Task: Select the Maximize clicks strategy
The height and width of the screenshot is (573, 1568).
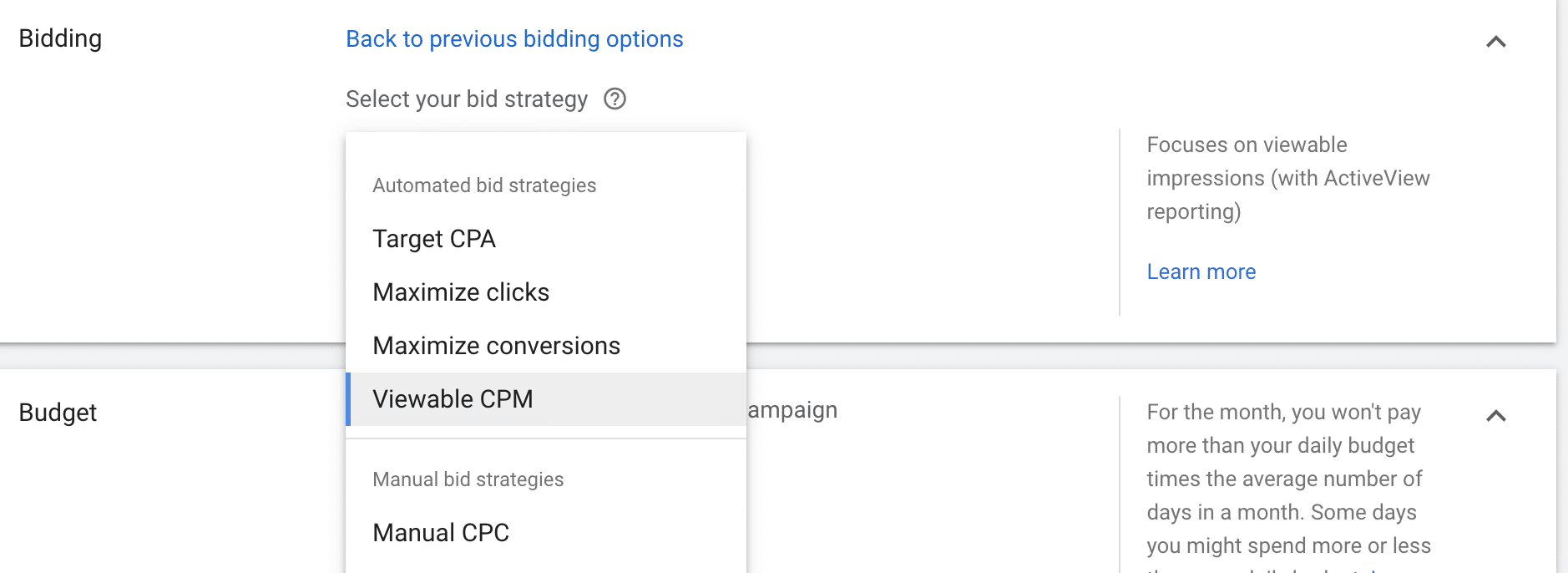Action: point(461,292)
